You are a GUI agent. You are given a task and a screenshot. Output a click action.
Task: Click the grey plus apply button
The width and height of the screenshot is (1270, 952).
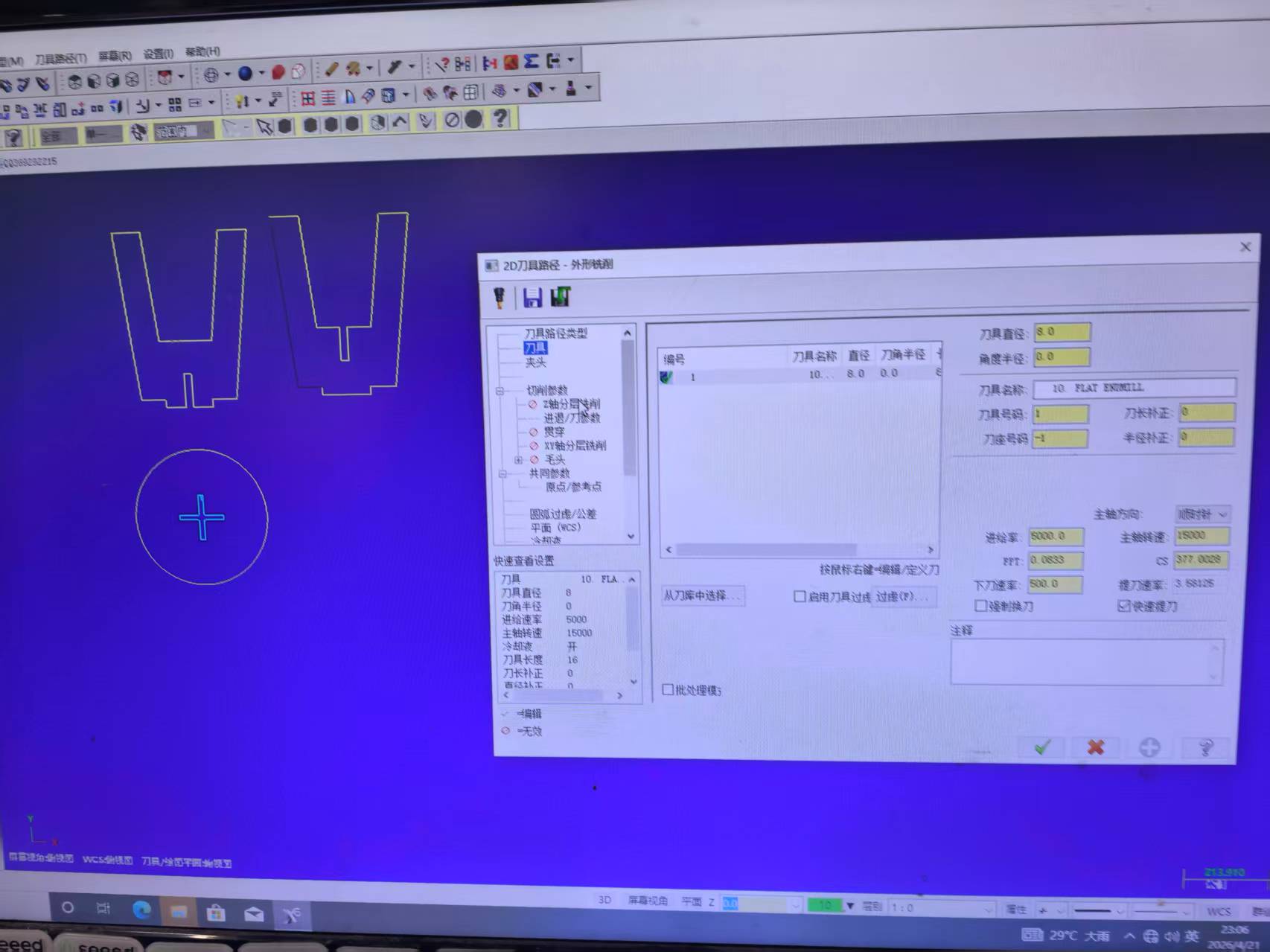pos(1149,747)
